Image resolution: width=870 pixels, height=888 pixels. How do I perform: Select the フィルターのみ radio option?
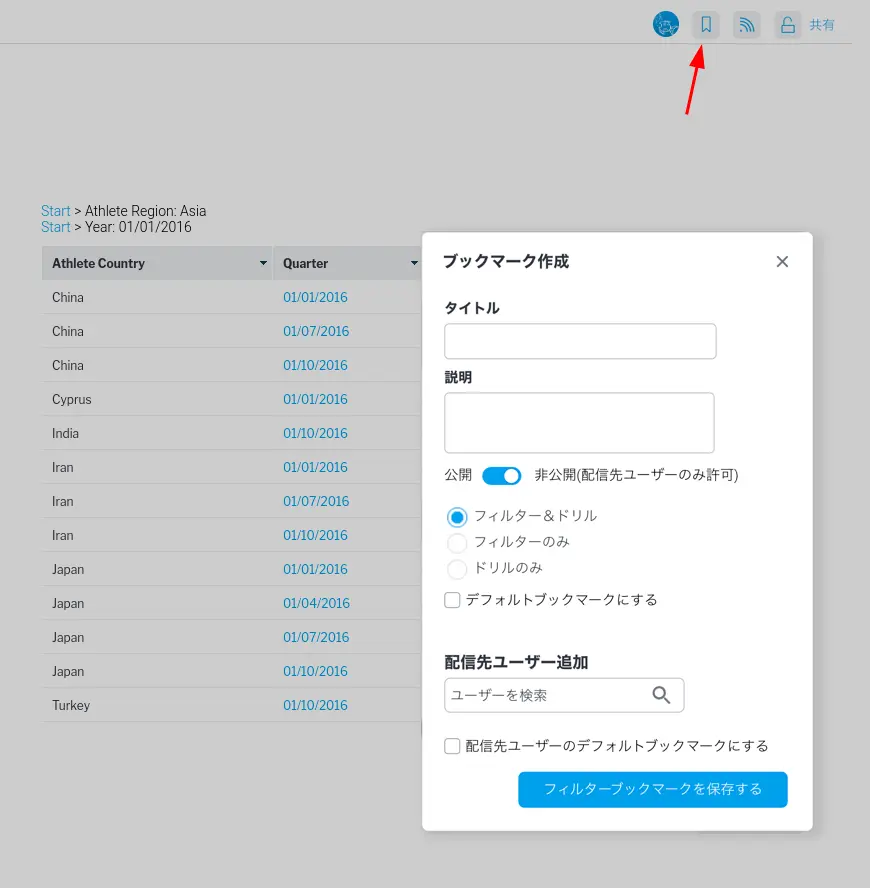point(457,543)
